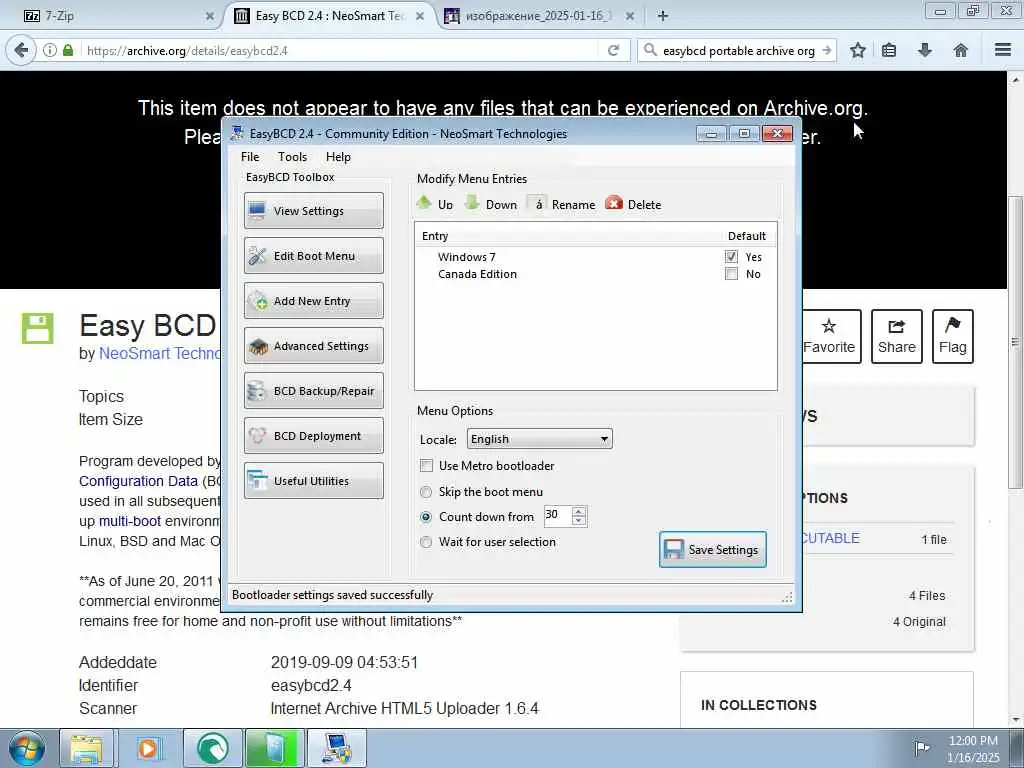Delete the selected boot entry
The height and width of the screenshot is (768, 1024).
[x=633, y=204]
